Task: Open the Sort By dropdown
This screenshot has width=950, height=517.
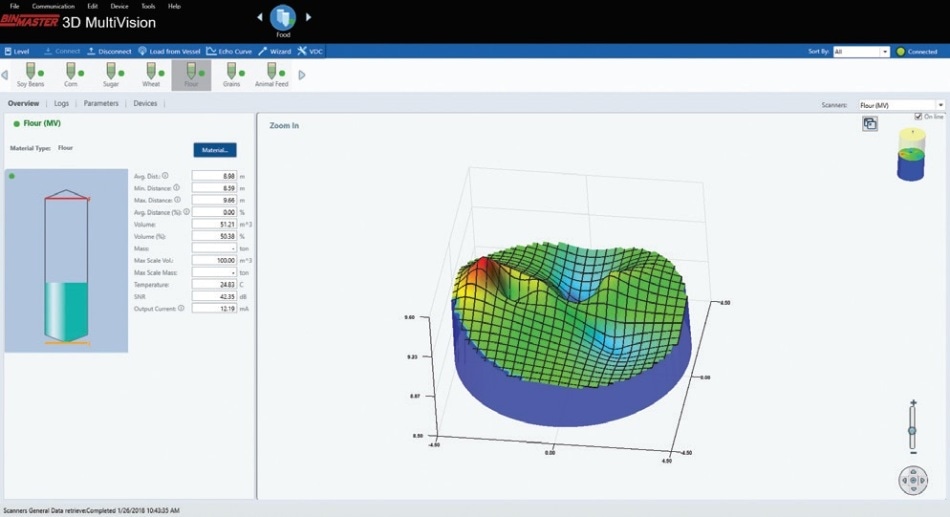Action: click(861, 52)
